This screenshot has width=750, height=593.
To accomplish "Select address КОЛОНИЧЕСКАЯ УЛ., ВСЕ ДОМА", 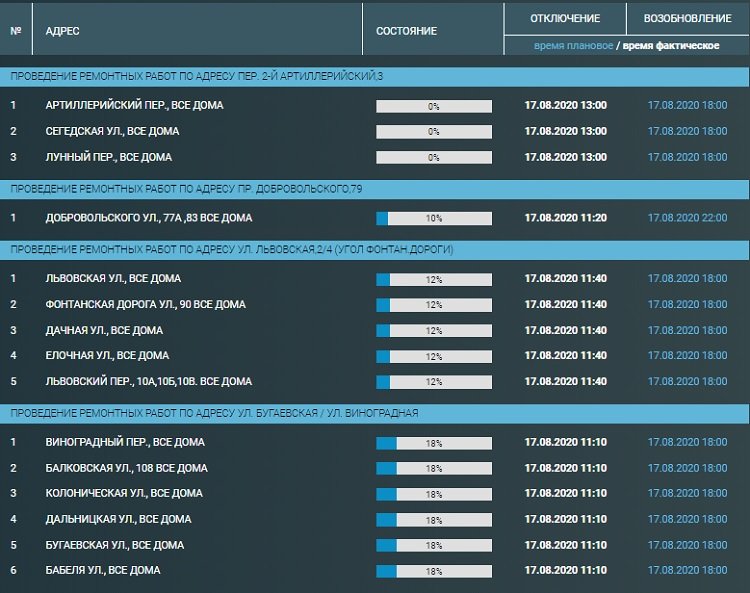I will (124, 493).
